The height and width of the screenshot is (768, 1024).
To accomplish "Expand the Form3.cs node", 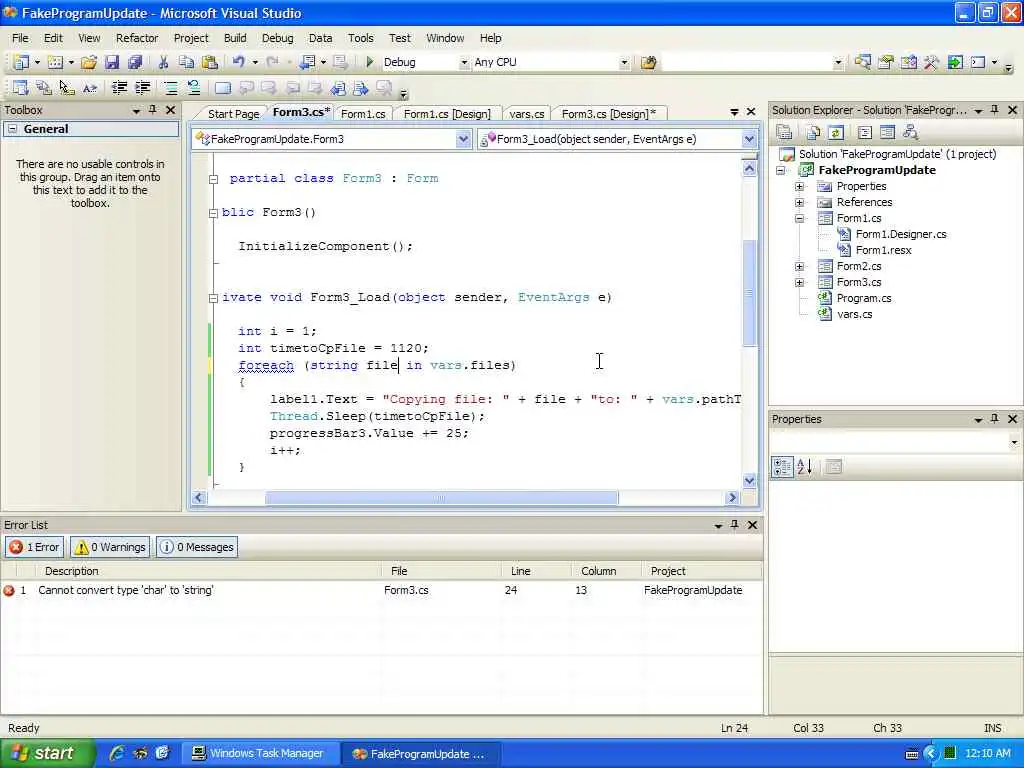I will [x=799, y=282].
